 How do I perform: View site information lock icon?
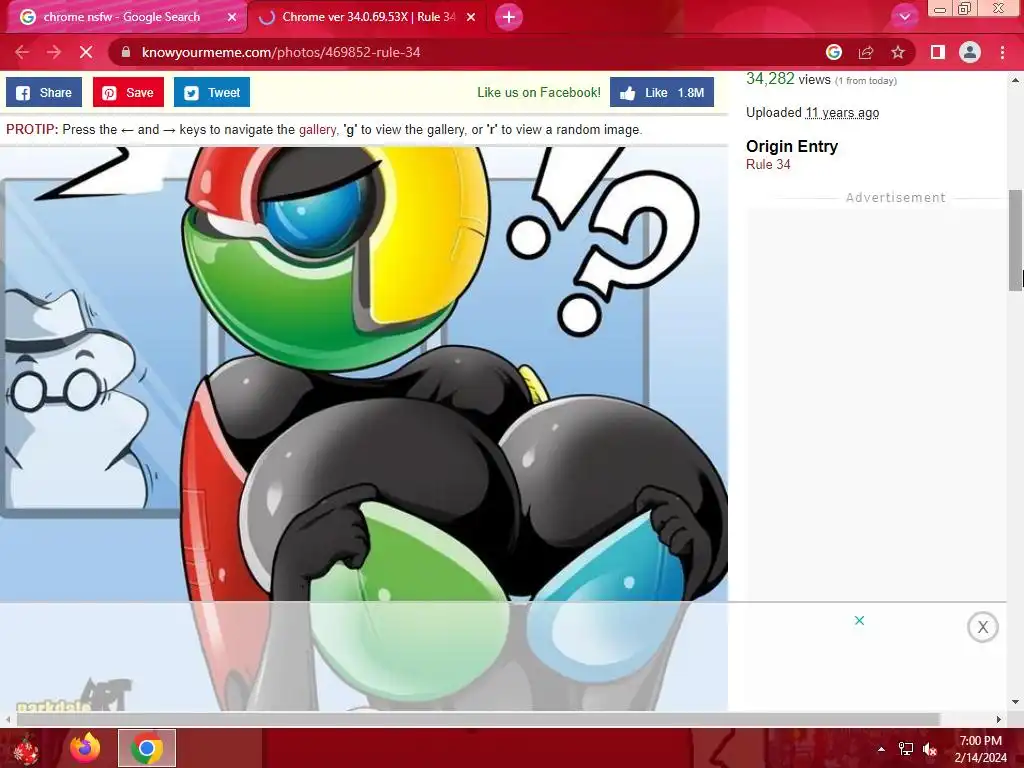tap(126, 52)
